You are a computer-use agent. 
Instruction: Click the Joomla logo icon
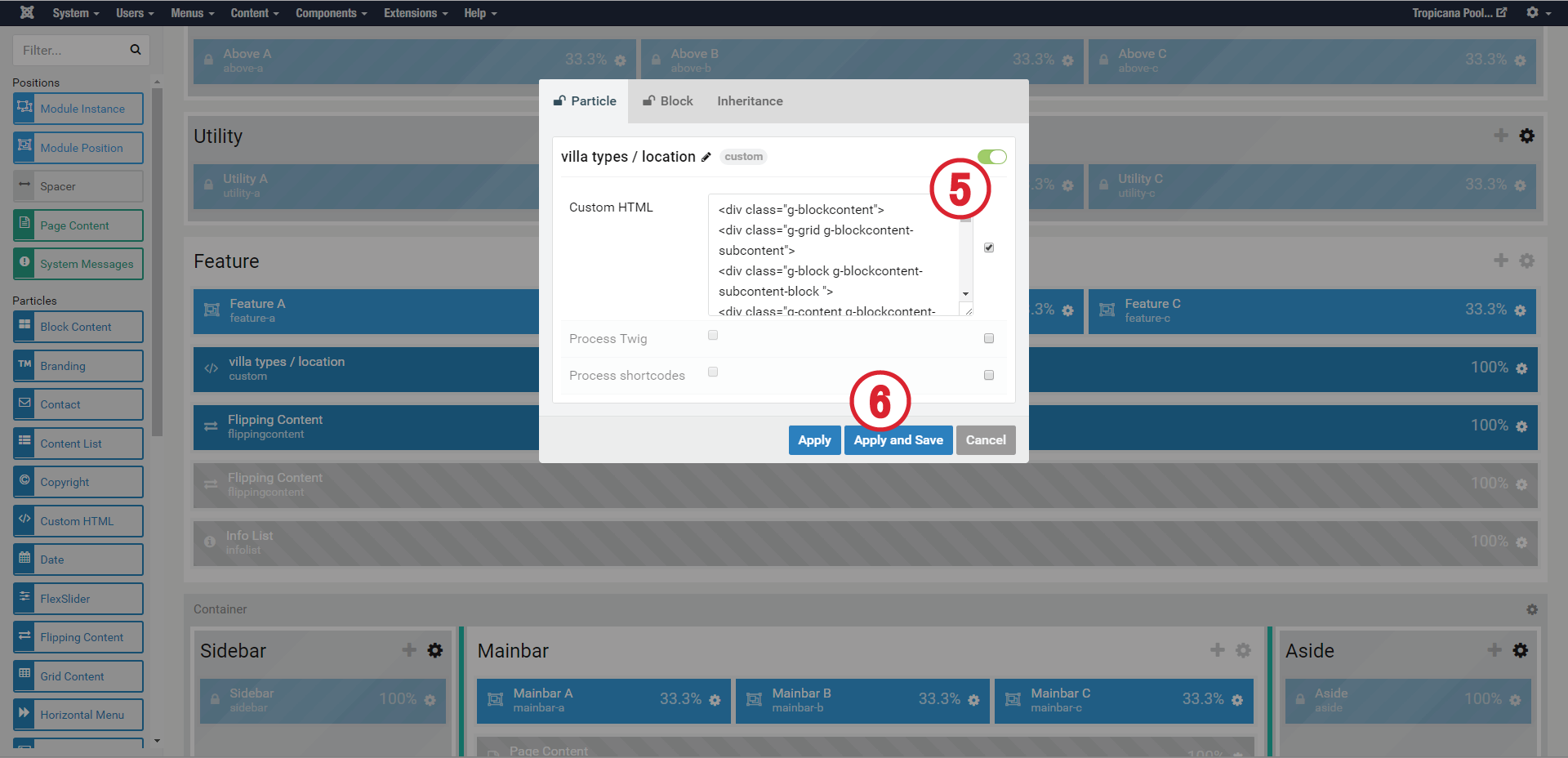click(x=27, y=12)
